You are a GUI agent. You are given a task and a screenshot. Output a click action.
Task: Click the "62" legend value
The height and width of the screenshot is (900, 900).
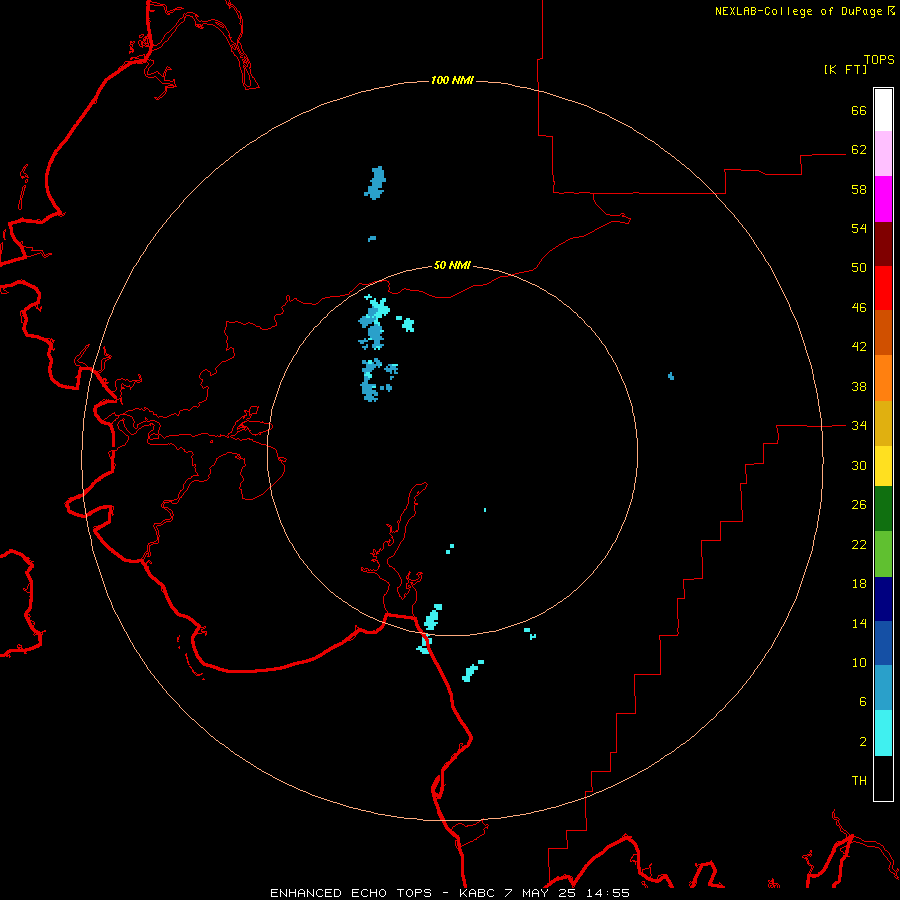[x=859, y=150]
